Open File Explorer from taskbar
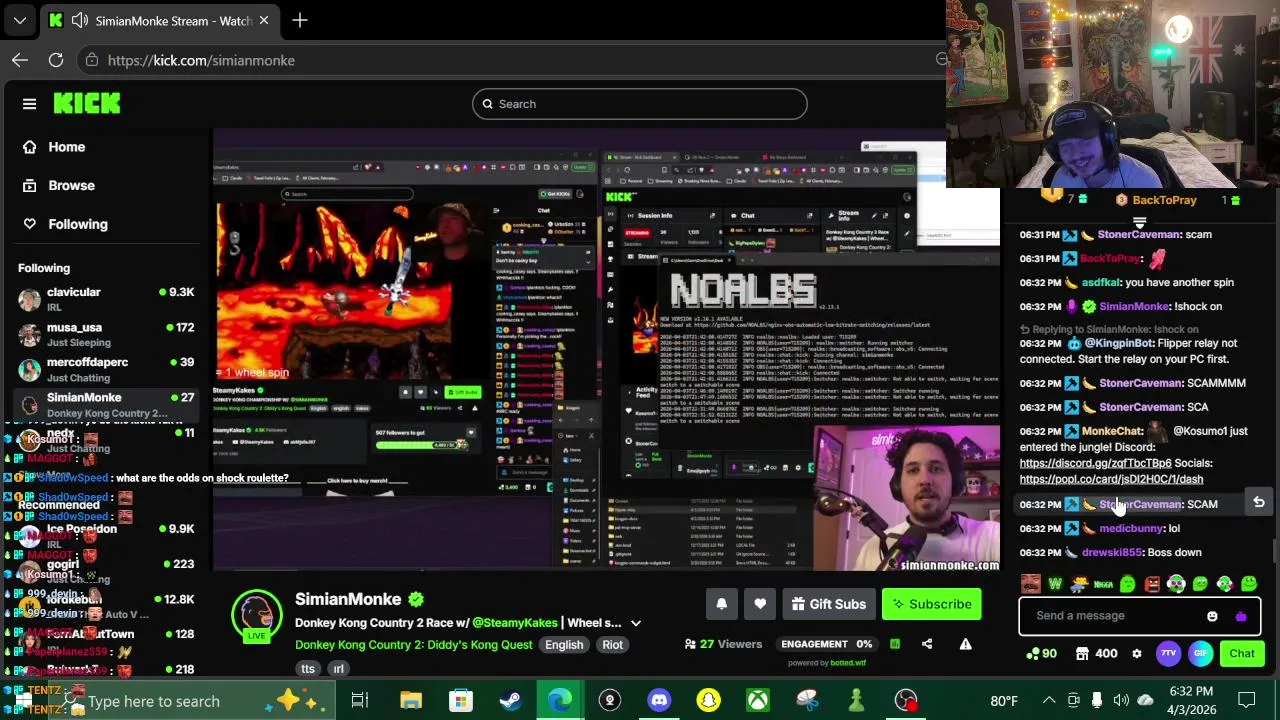Image resolution: width=1280 pixels, height=720 pixels. [411, 701]
